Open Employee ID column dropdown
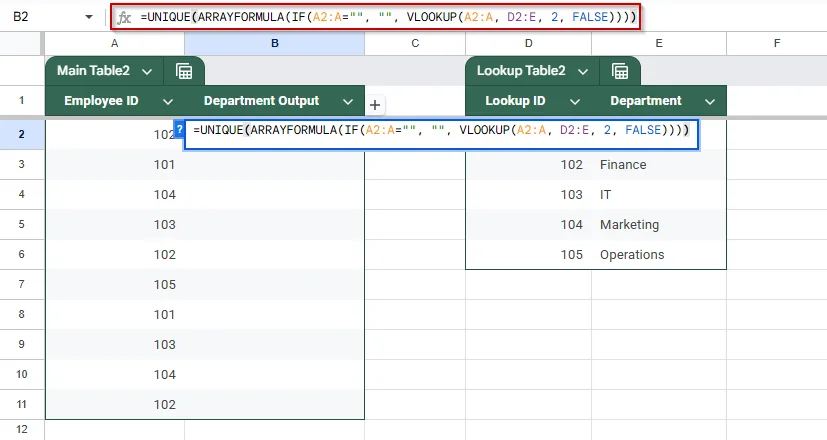Screen dimensions: 827x440 [x=168, y=101]
